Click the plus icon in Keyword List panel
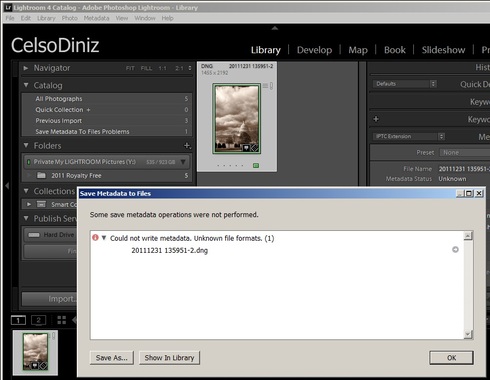The width and height of the screenshot is (490, 380). [376, 119]
